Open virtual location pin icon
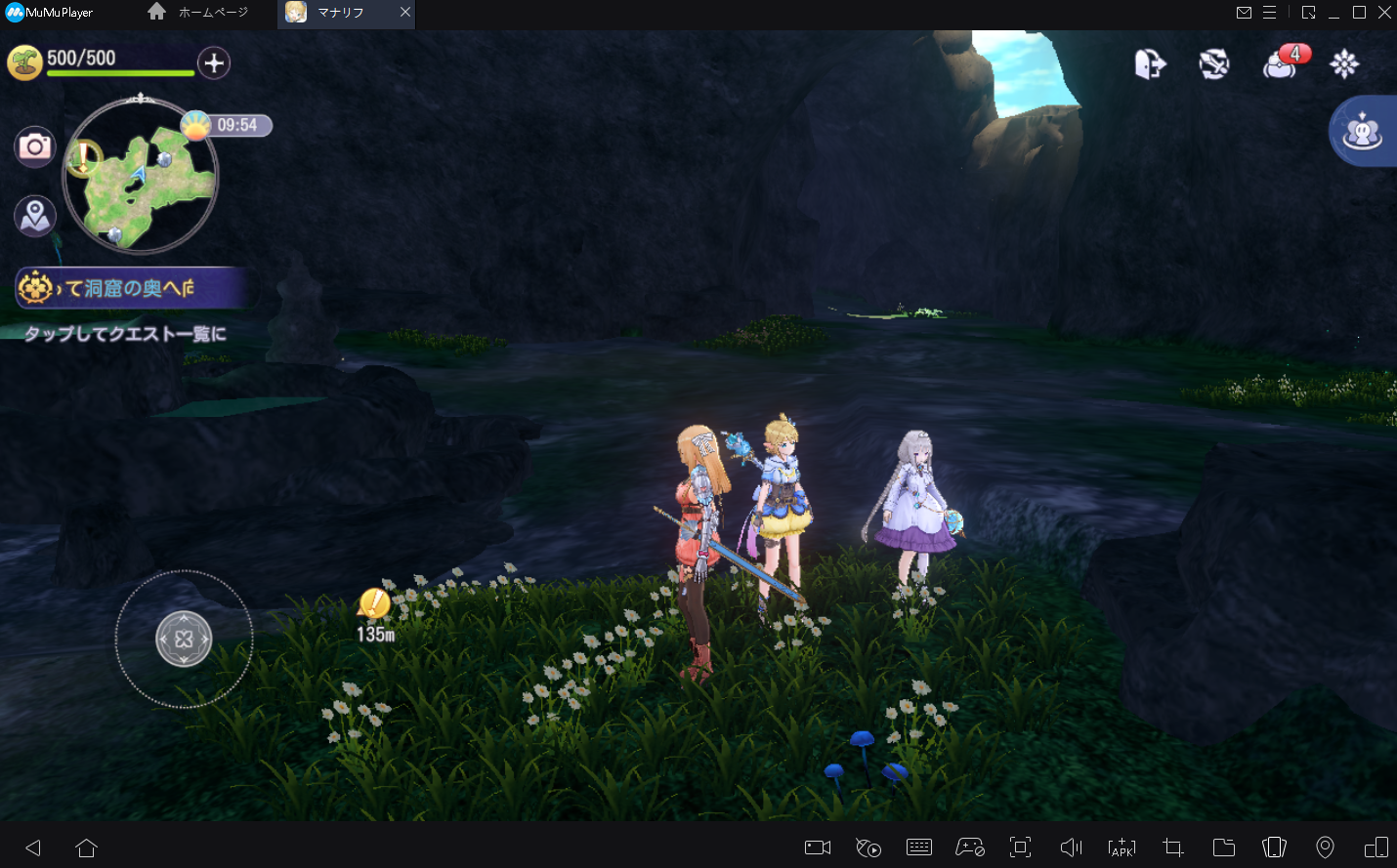The height and width of the screenshot is (868, 1397). click(x=1325, y=847)
